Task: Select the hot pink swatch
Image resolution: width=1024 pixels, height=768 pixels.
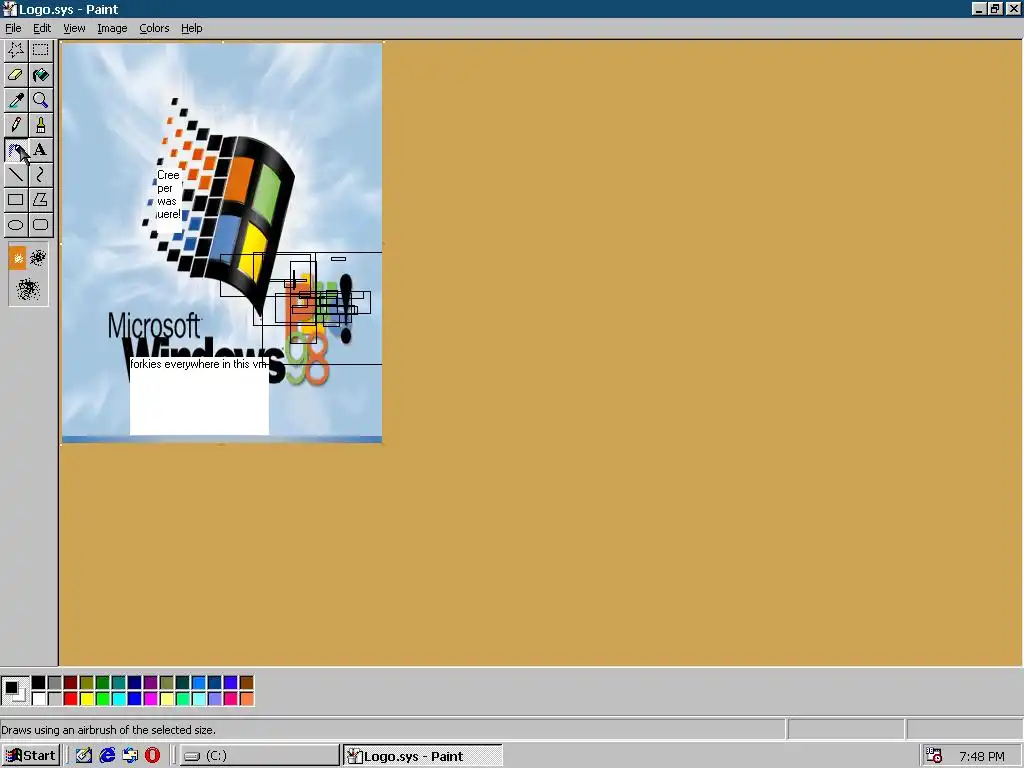Action: click(x=231, y=699)
